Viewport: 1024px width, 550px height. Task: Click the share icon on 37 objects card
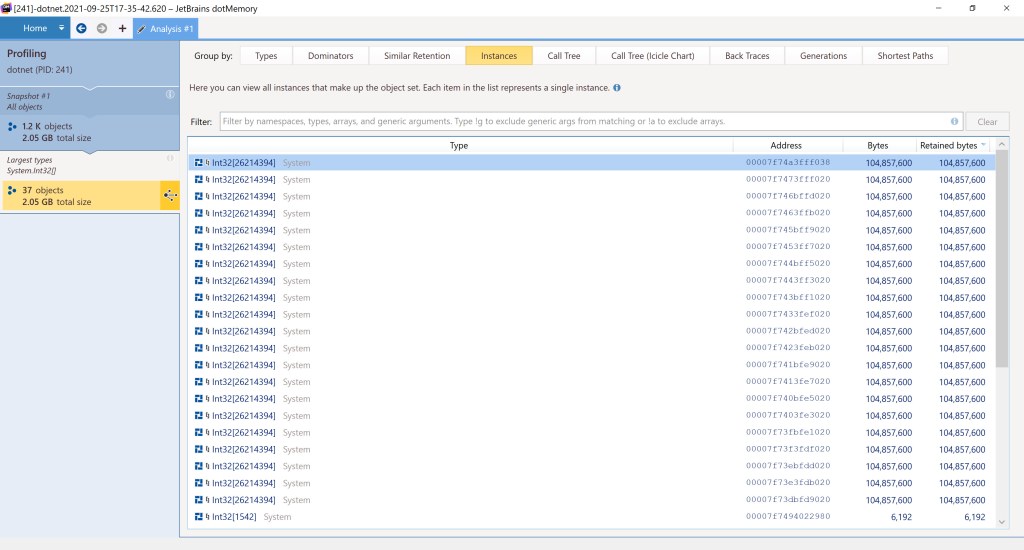click(169, 195)
